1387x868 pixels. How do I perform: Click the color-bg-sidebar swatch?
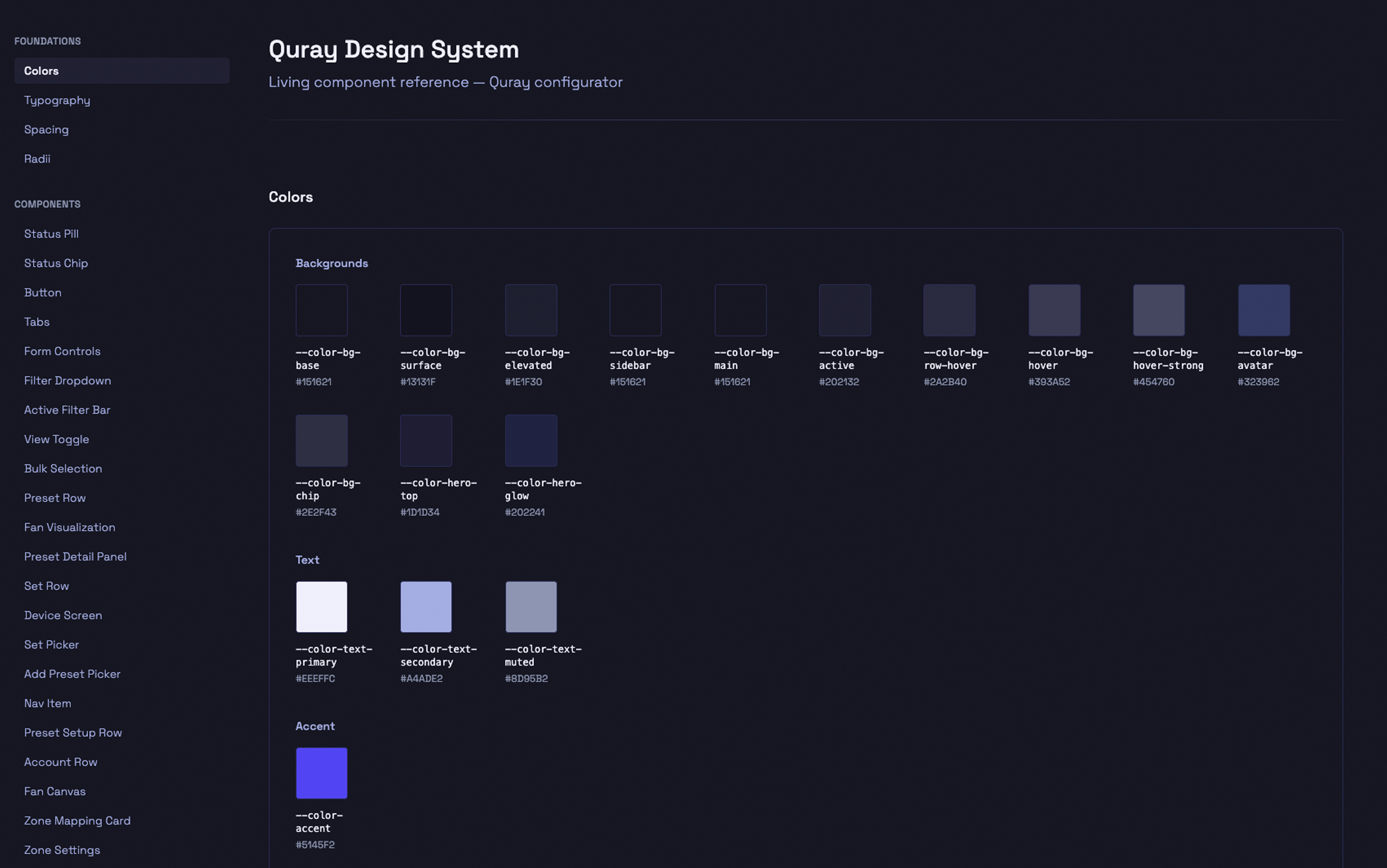[x=636, y=310]
